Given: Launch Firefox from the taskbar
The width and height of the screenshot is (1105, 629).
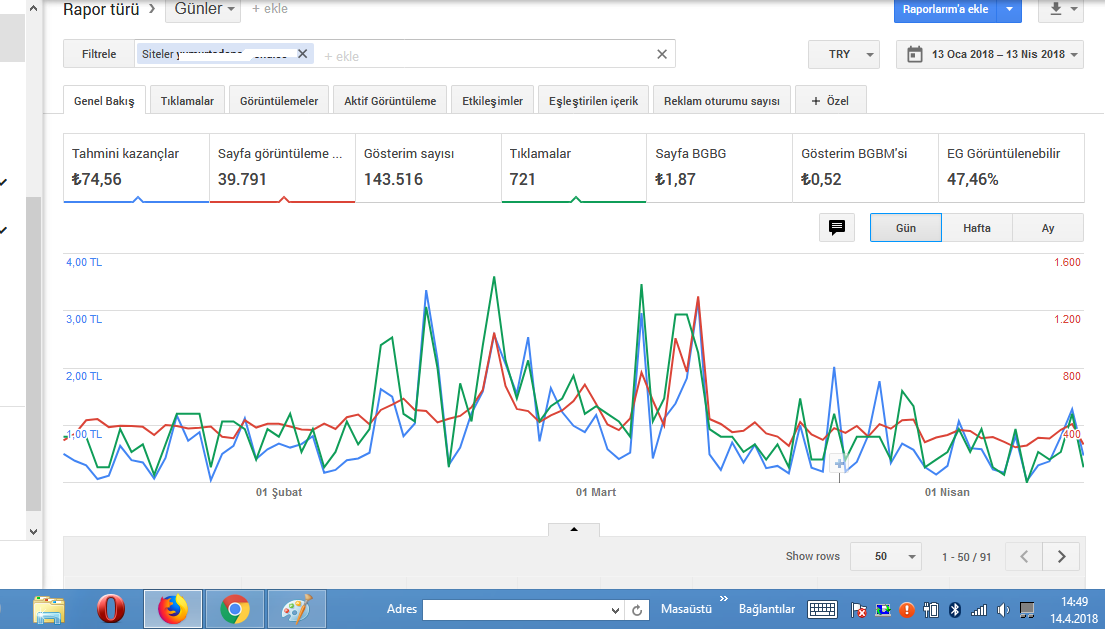Looking at the screenshot, I should pos(173,609).
